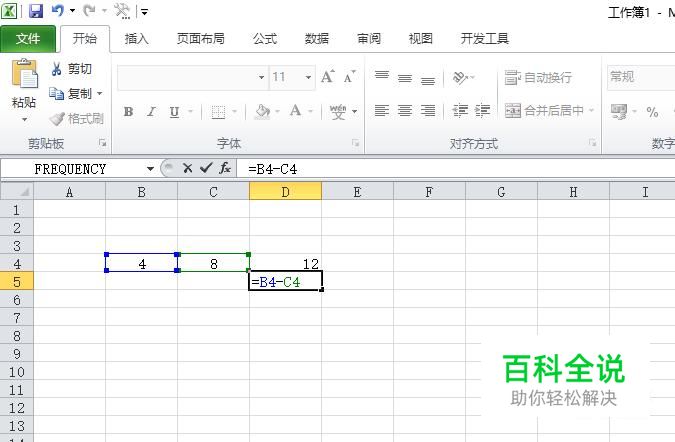Select row 5 header
The height and width of the screenshot is (442, 675).
(x=16, y=281)
